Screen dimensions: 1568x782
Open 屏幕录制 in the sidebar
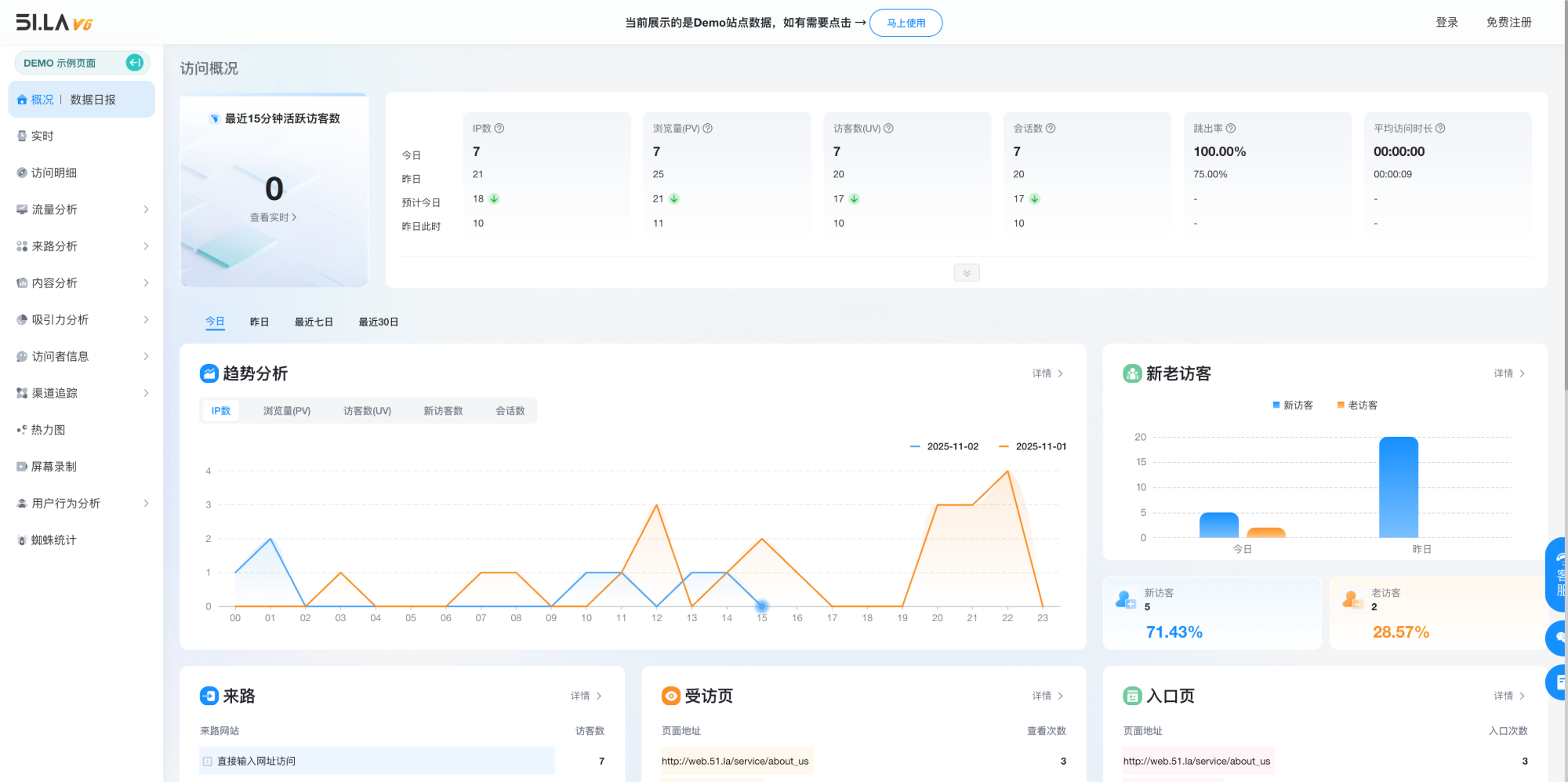tap(53, 467)
